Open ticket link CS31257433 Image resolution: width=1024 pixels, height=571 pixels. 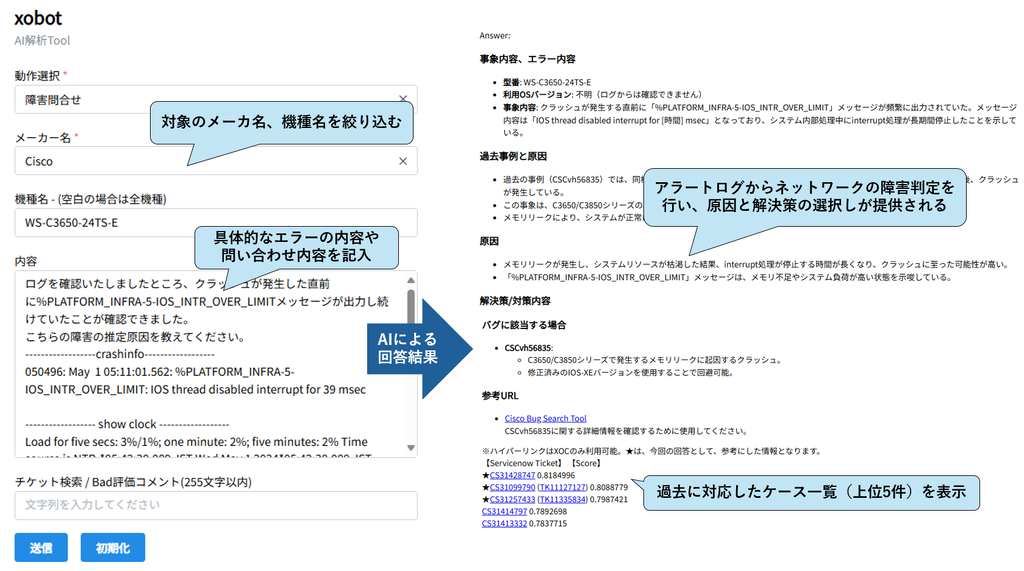point(513,500)
